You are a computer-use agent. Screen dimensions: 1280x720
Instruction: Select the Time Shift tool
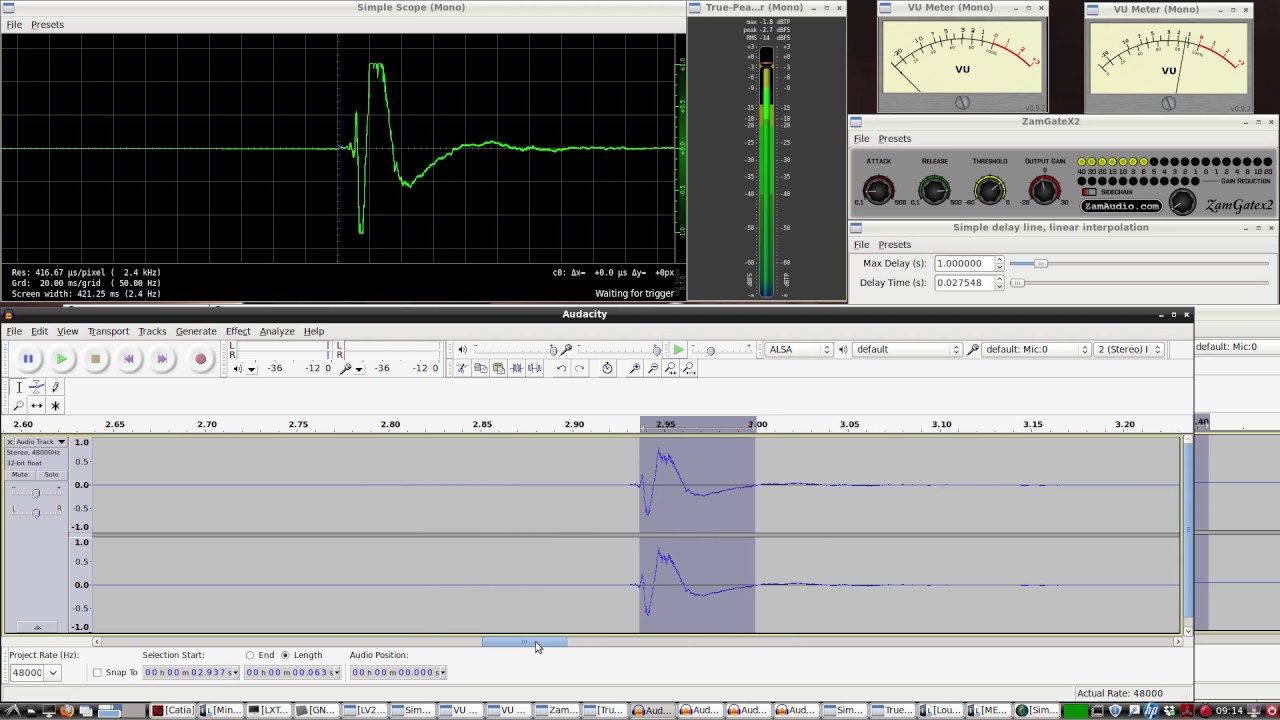click(x=36, y=406)
